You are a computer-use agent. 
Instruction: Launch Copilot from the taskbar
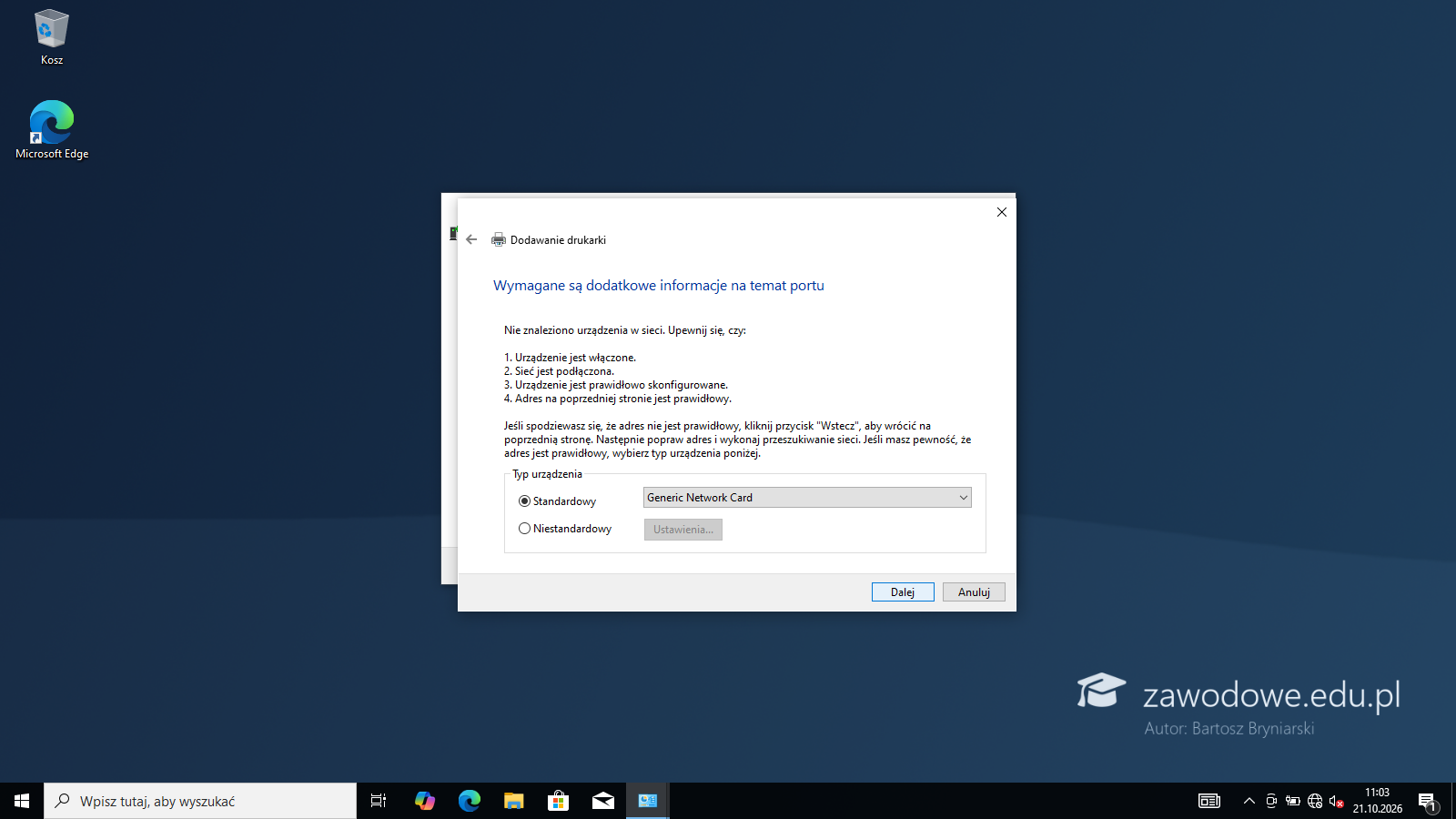click(425, 801)
